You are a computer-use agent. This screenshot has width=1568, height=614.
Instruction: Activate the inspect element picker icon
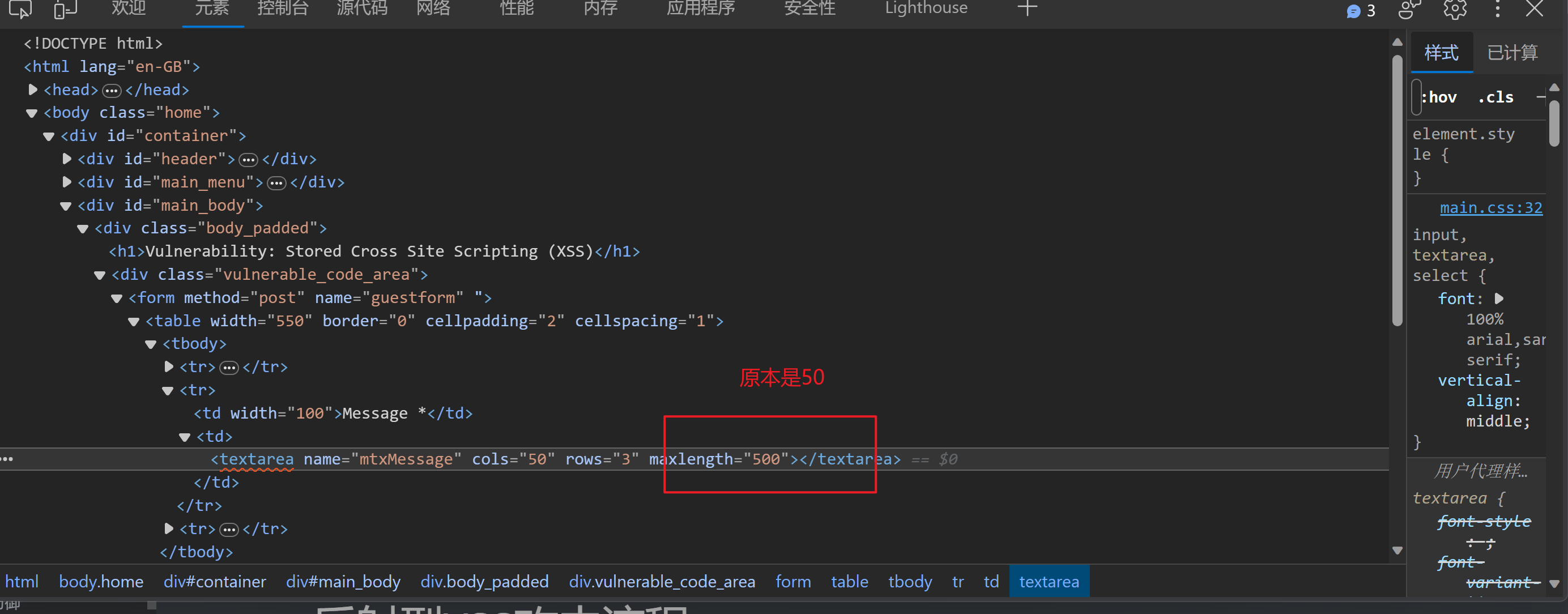(x=20, y=8)
